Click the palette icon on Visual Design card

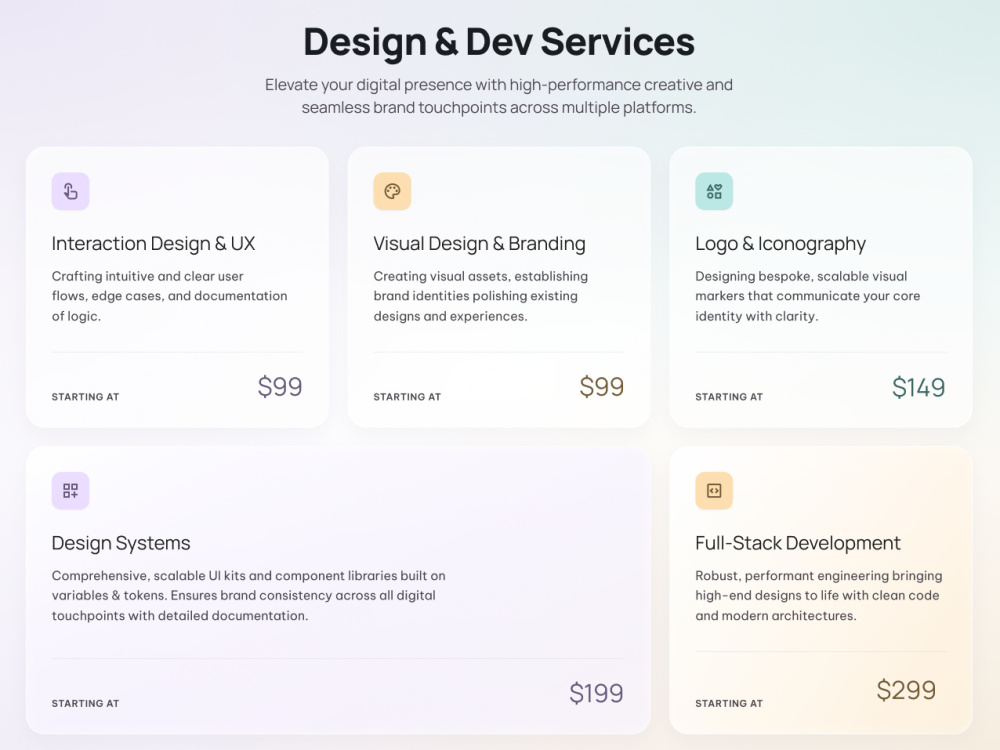[x=392, y=191]
